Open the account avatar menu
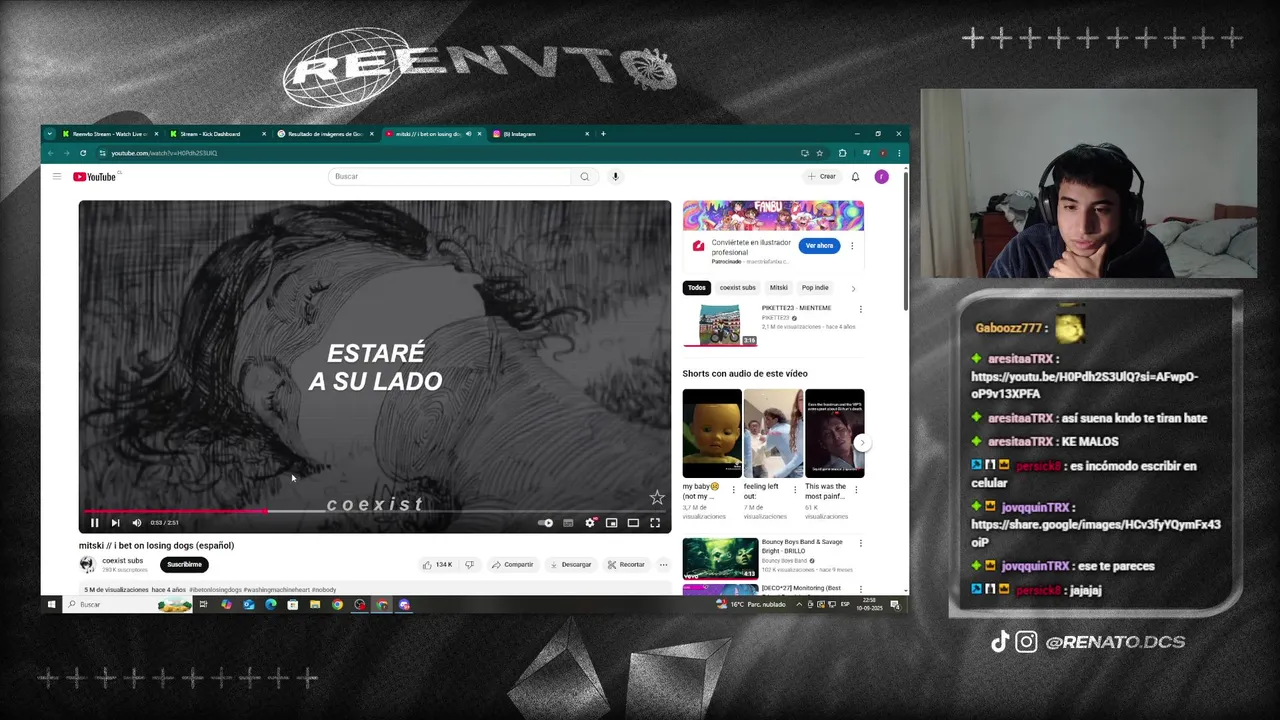 (x=881, y=176)
